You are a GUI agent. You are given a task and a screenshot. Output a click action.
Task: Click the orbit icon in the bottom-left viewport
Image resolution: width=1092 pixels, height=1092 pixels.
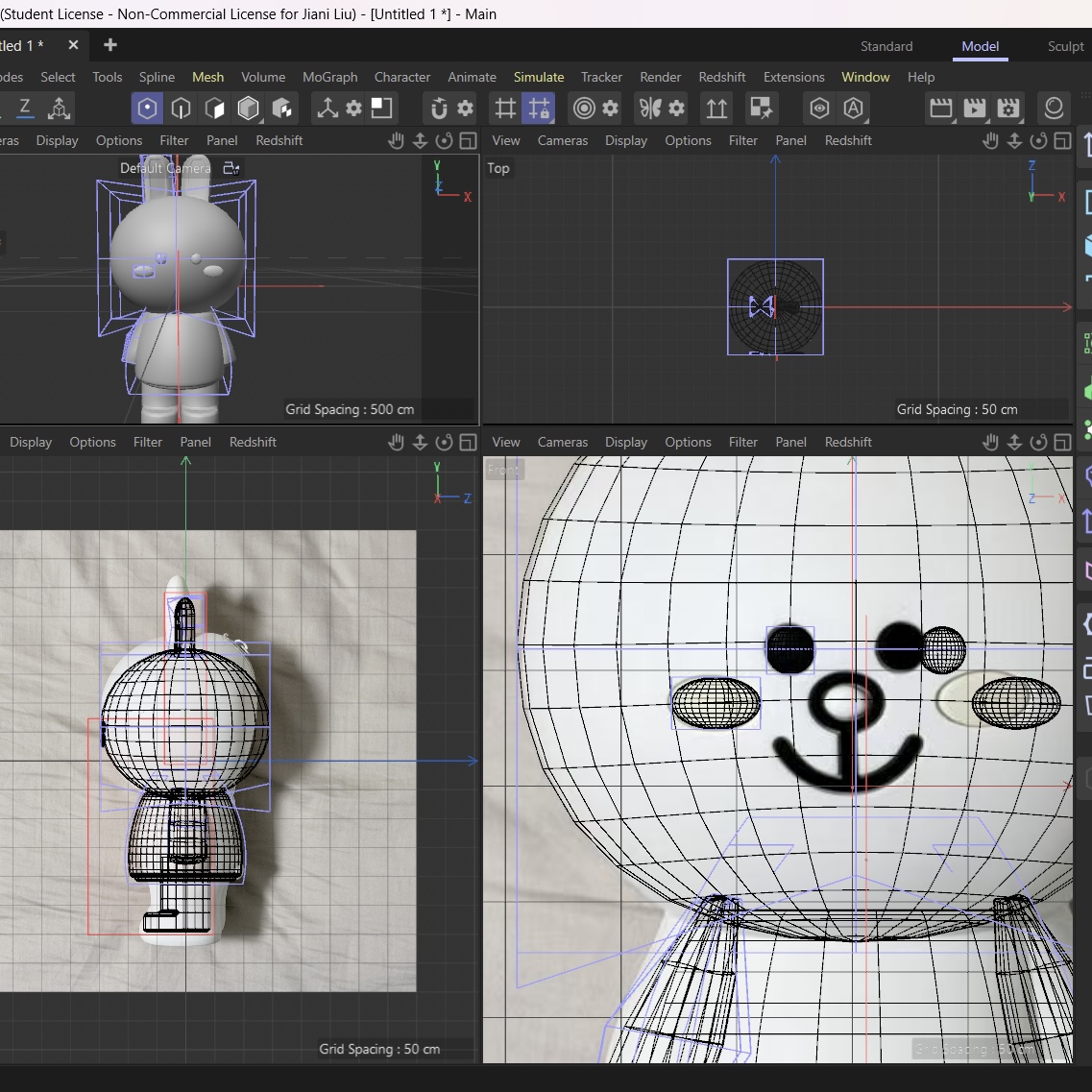pos(445,442)
